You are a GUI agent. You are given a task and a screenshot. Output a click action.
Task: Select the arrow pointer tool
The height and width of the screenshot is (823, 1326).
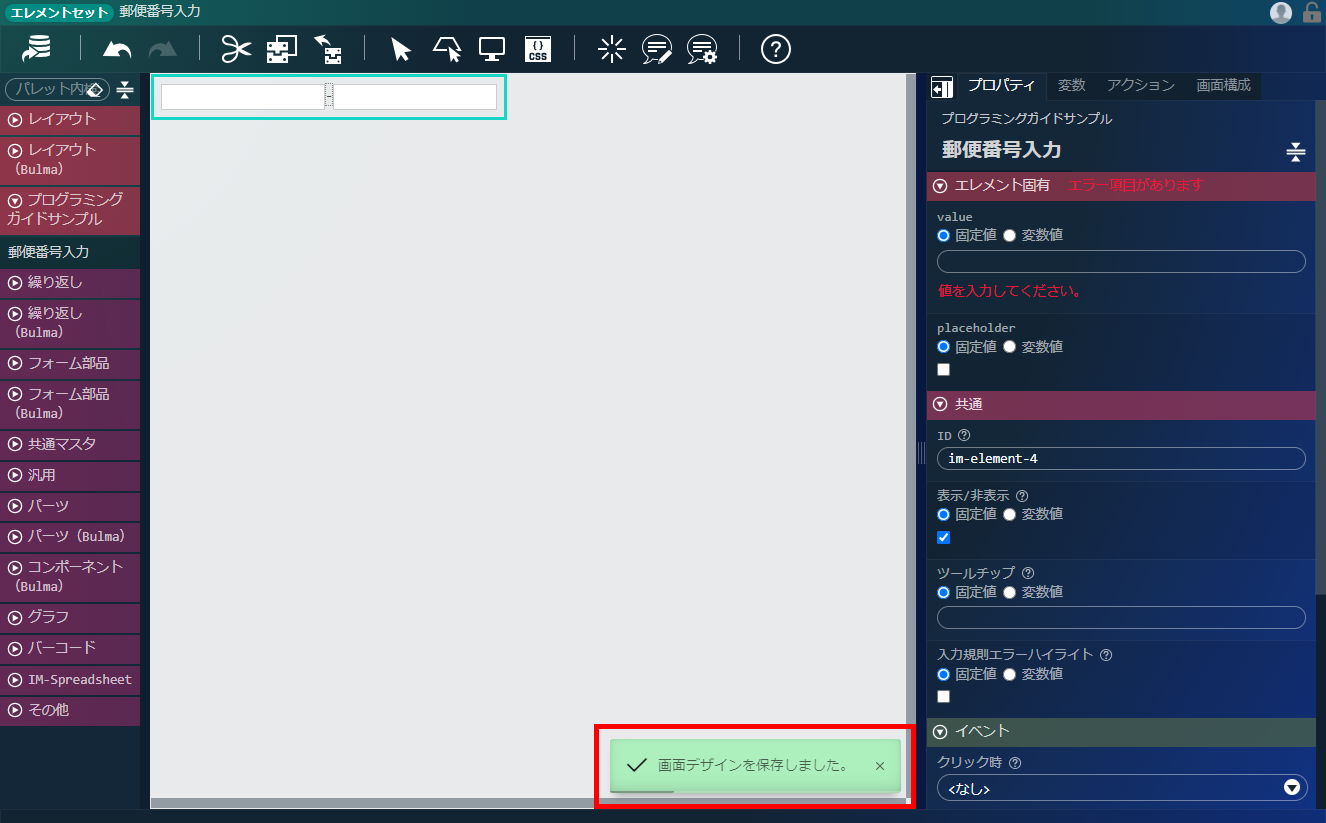401,49
